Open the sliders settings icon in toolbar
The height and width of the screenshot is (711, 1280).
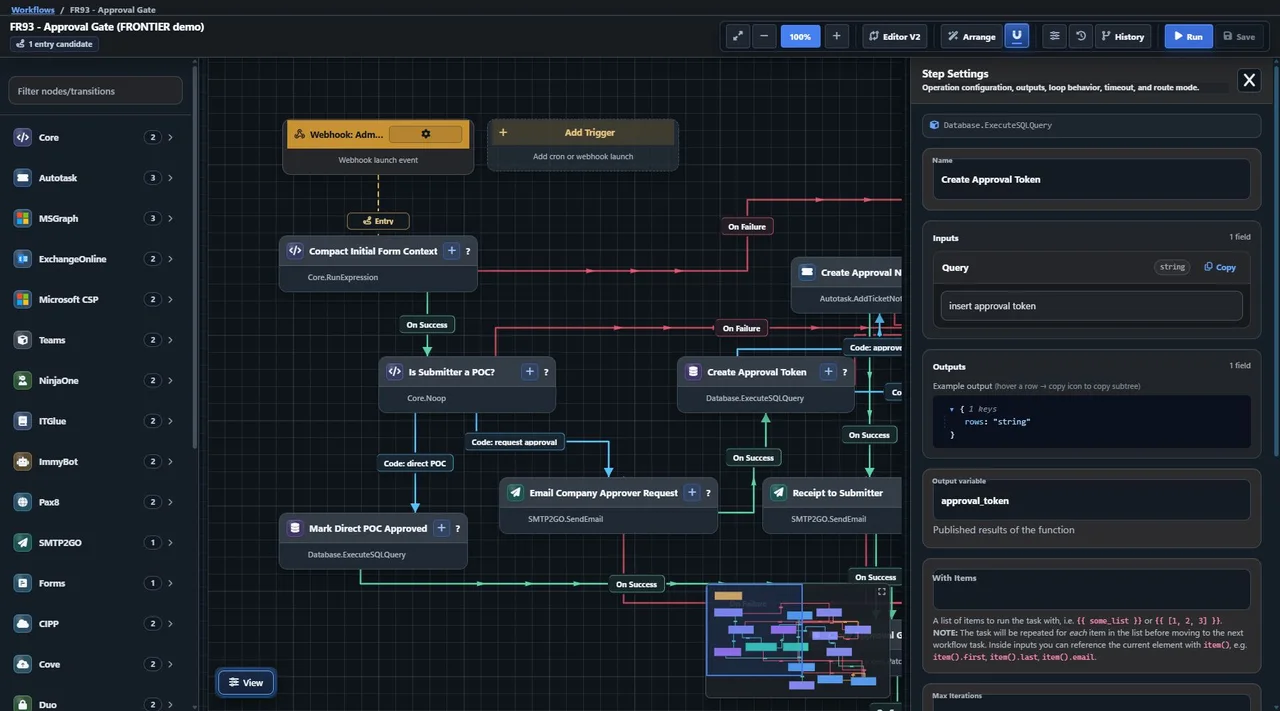pos(1054,36)
